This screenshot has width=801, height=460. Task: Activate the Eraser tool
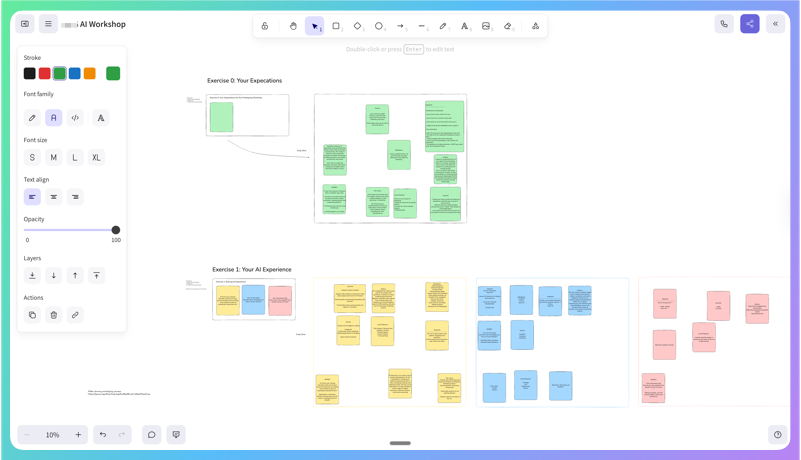[508, 26]
